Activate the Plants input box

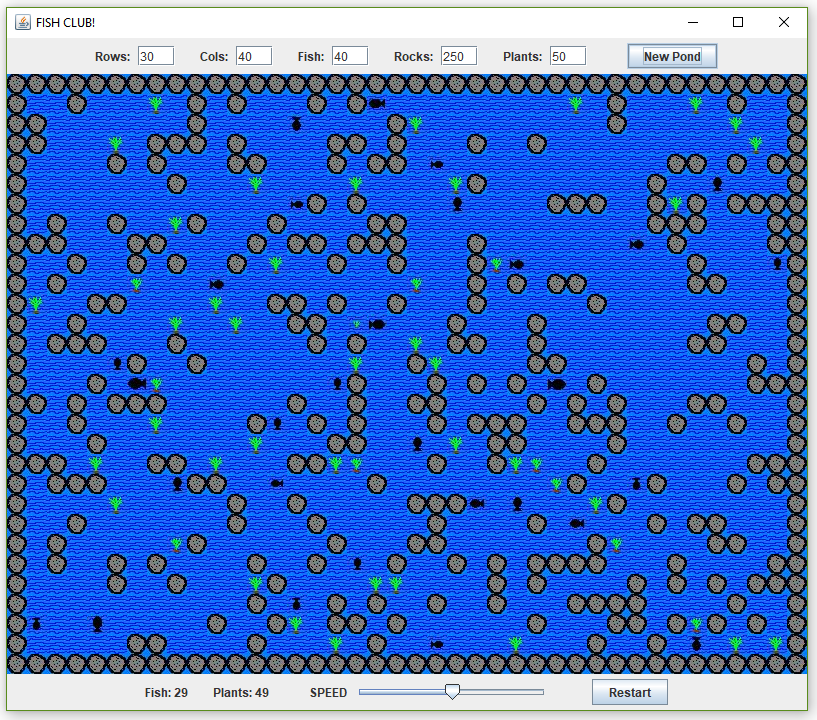(567, 56)
